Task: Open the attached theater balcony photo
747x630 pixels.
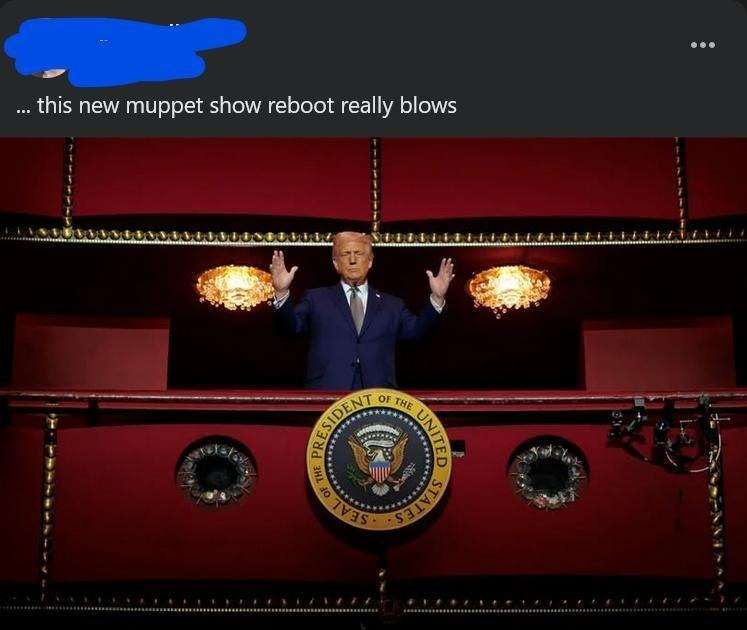Action: [x=374, y=383]
